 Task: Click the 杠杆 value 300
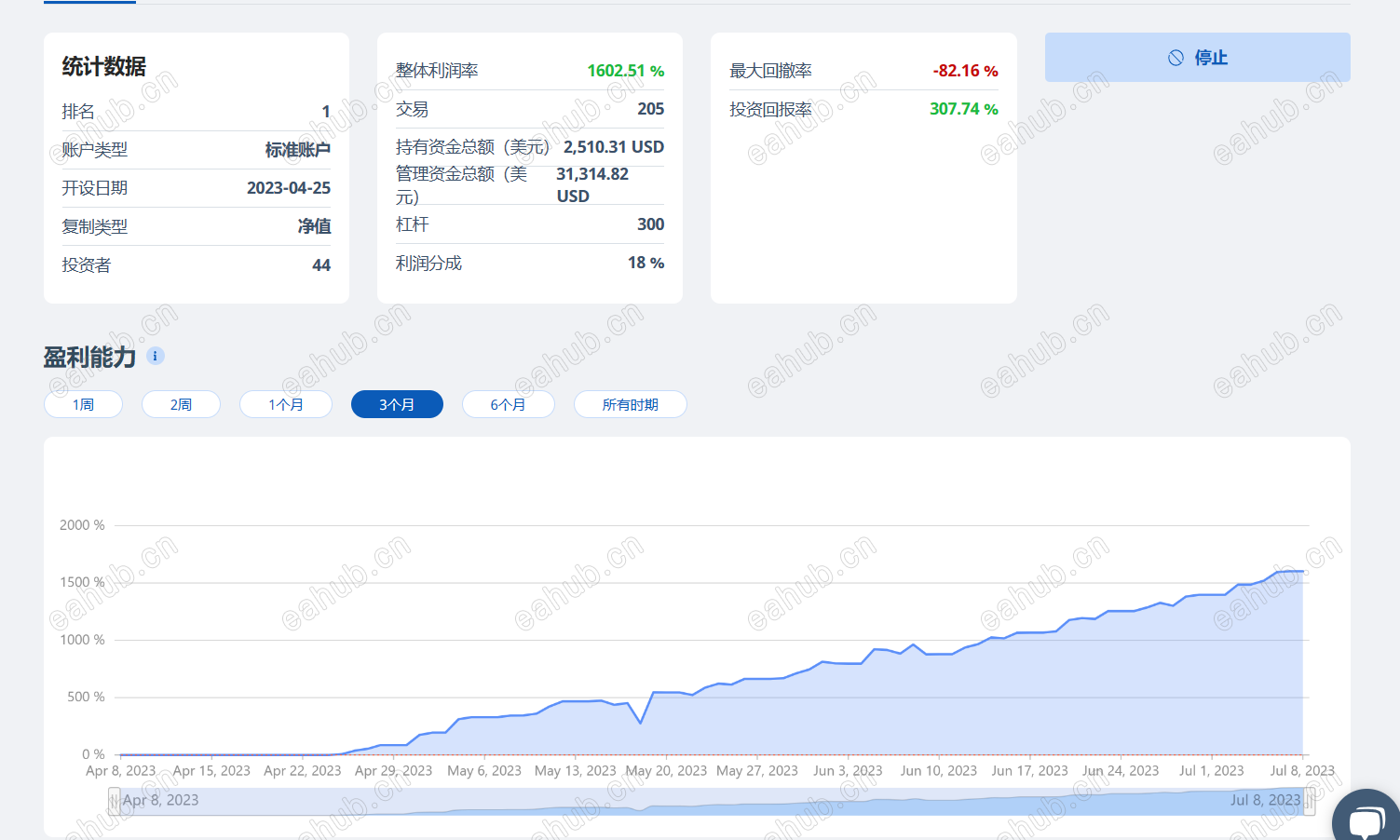651,224
